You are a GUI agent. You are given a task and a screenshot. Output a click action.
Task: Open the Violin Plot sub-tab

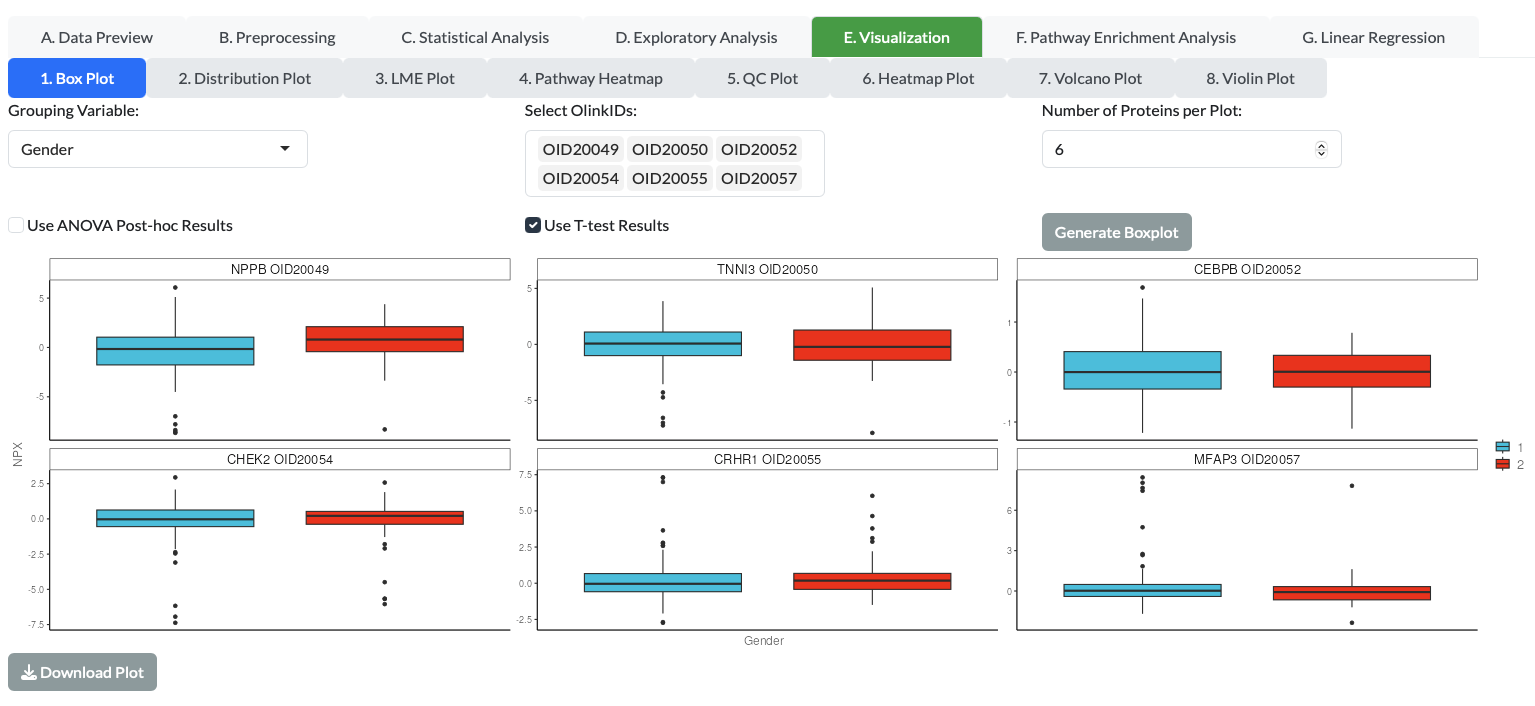click(x=1251, y=78)
